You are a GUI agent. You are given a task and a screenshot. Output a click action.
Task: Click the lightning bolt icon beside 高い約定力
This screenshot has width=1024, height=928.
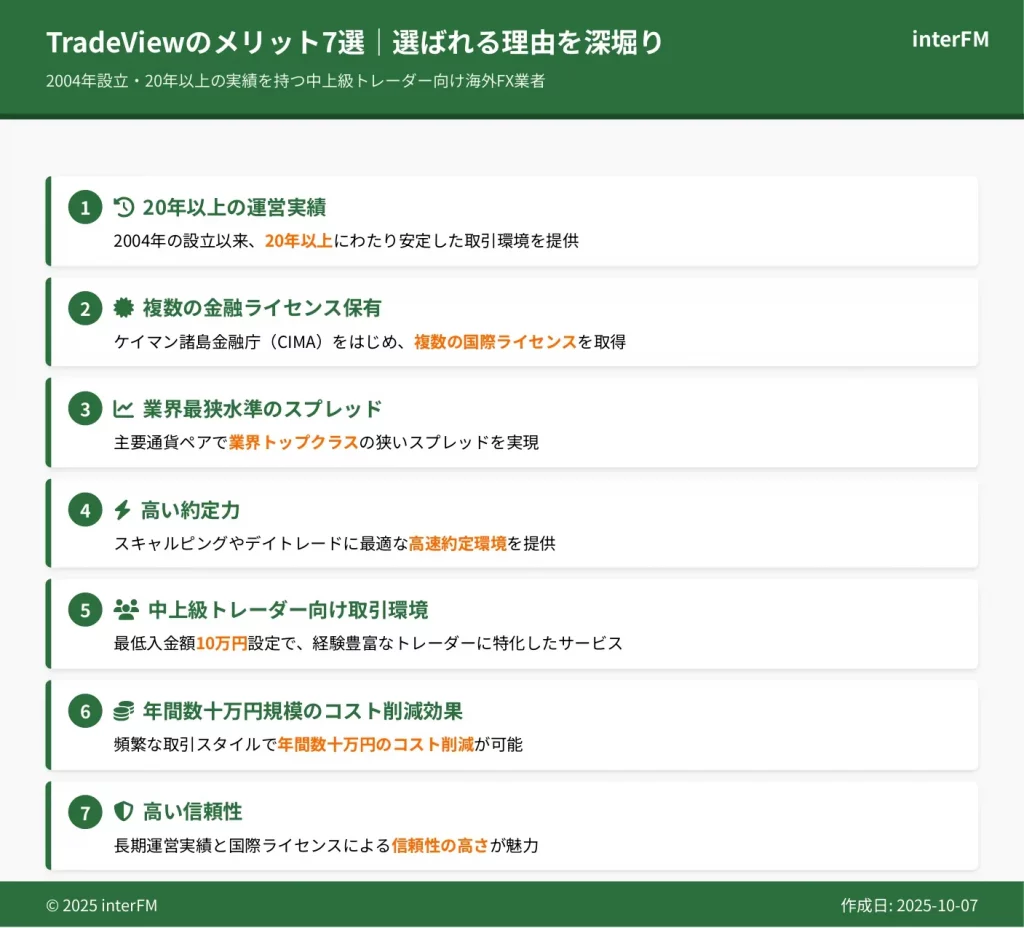coord(123,510)
